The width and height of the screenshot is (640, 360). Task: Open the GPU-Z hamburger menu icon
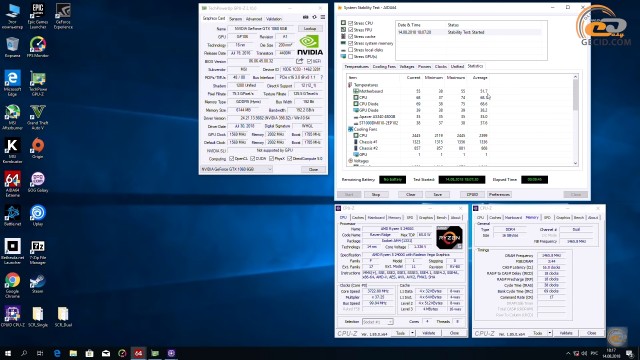323,17
